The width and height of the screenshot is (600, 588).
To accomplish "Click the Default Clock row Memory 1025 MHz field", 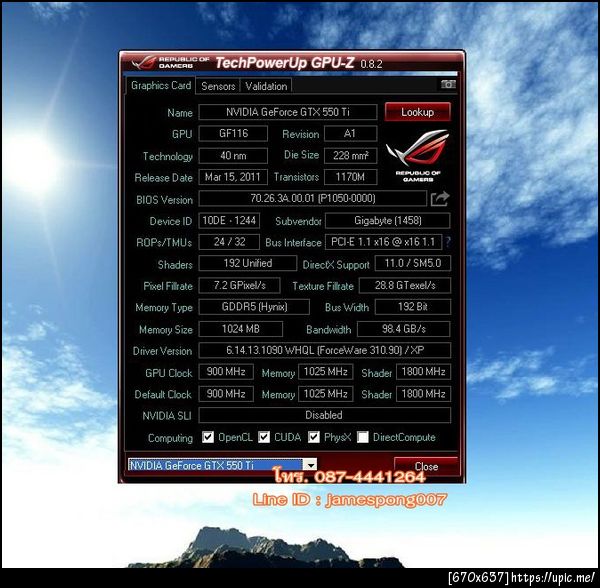I will tap(325, 394).
